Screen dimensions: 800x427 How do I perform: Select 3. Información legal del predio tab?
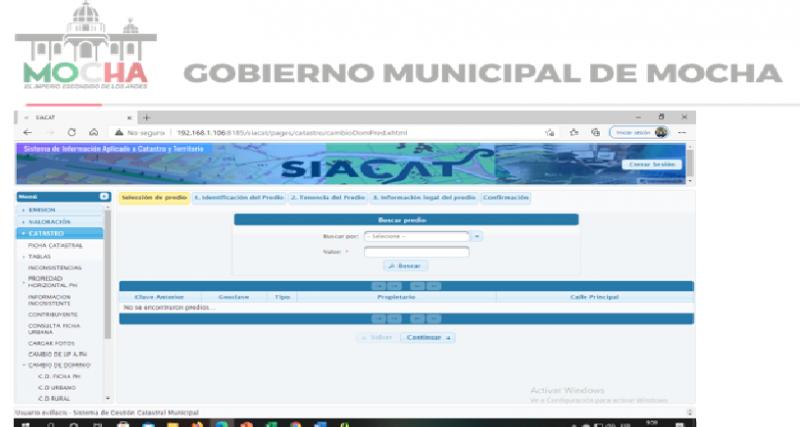click(423, 197)
